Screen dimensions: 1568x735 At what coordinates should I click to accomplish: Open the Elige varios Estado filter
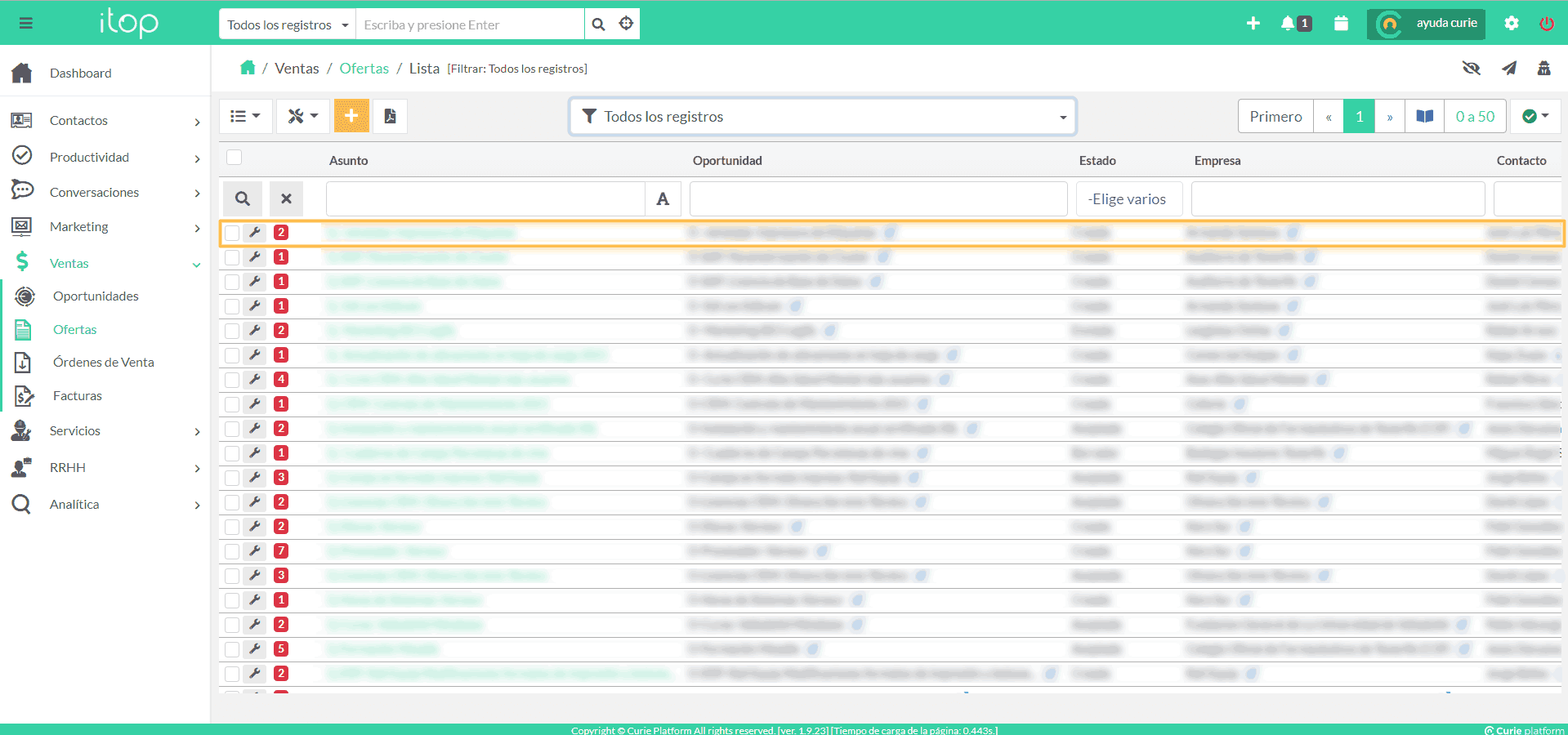tap(1128, 199)
